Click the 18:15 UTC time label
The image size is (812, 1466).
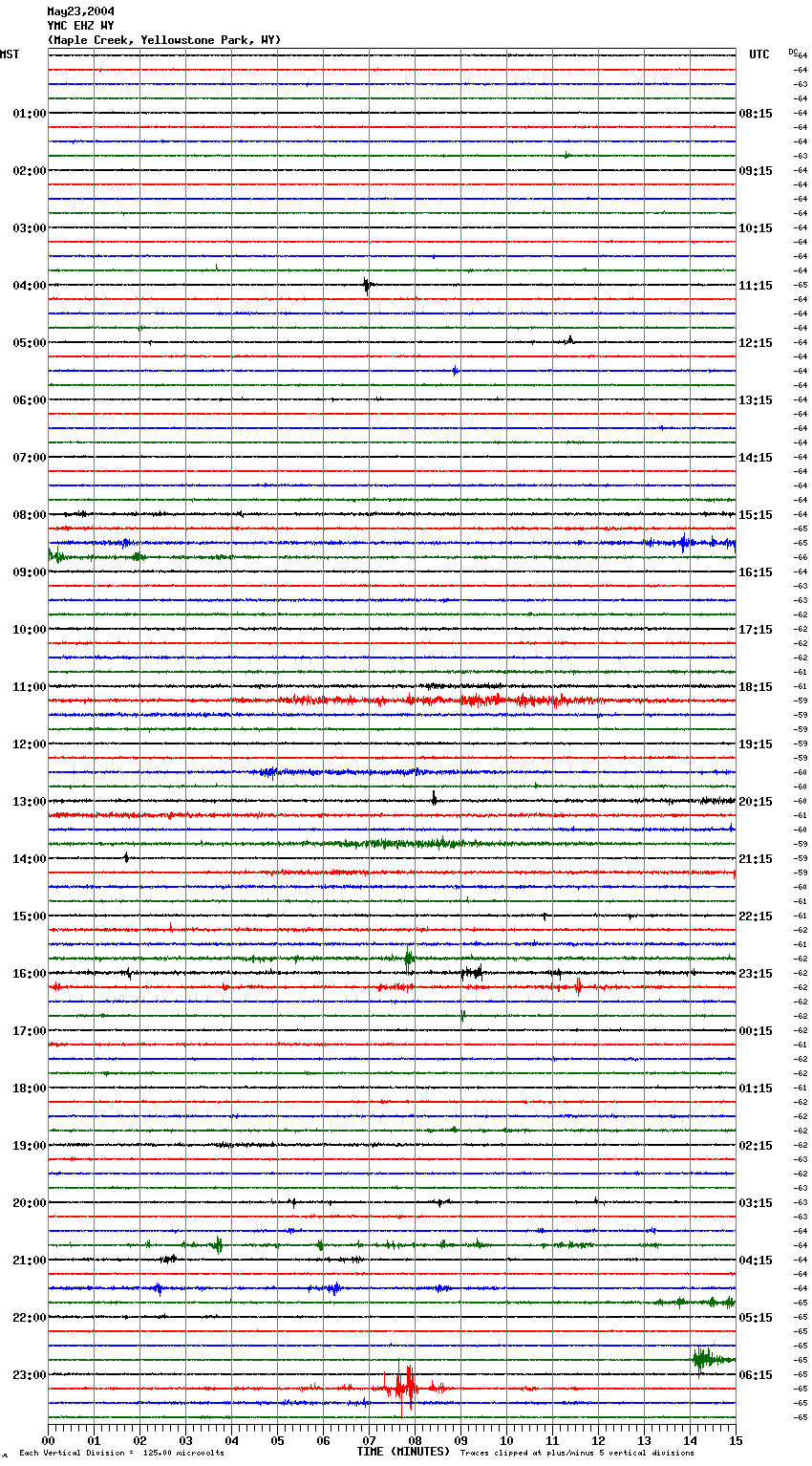pyautogui.click(x=756, y=687)
